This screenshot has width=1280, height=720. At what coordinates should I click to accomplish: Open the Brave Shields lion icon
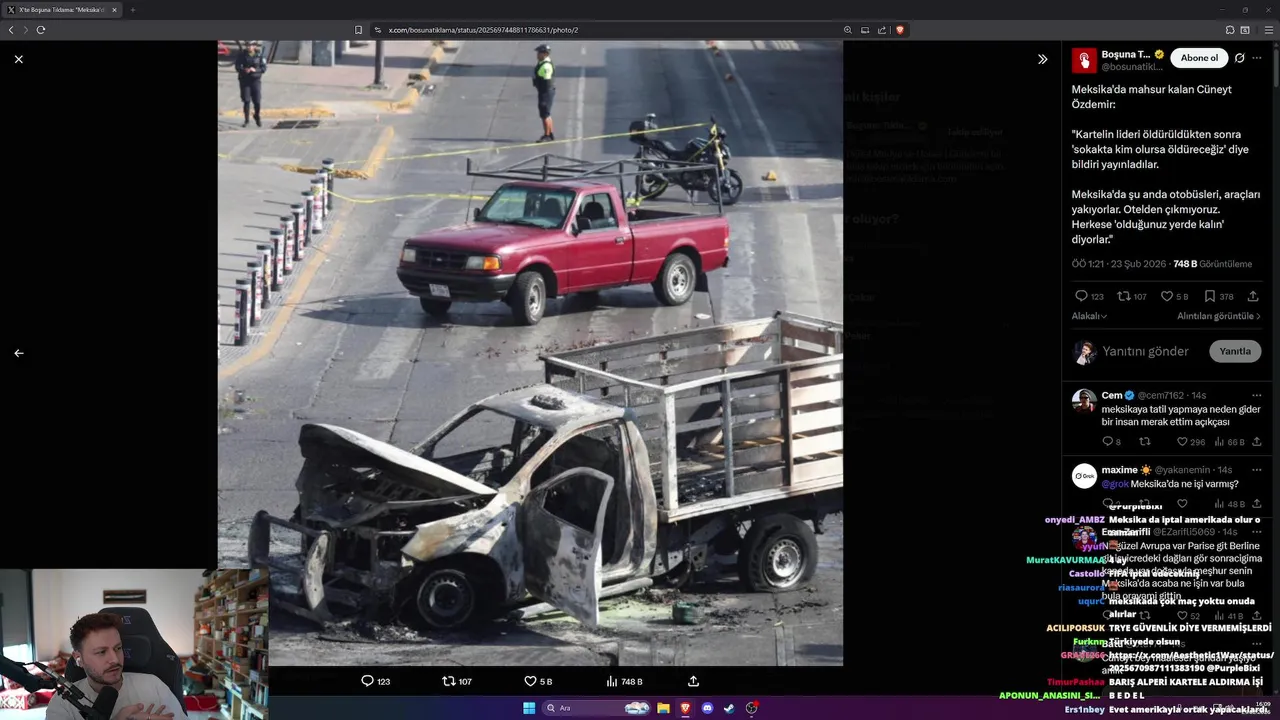click(x=900, y=30)
